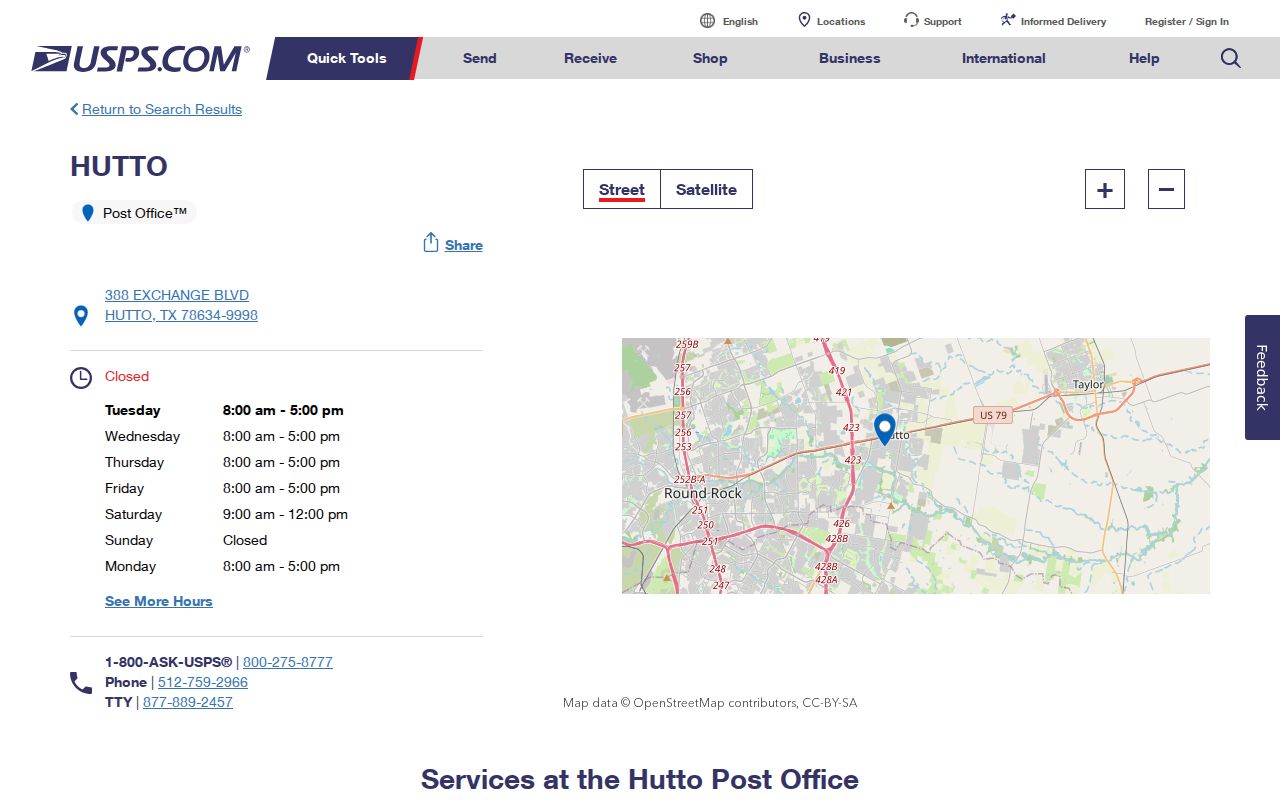Open the Business menu
This screenshot has height=800, width=1280.
click(849, 58)
